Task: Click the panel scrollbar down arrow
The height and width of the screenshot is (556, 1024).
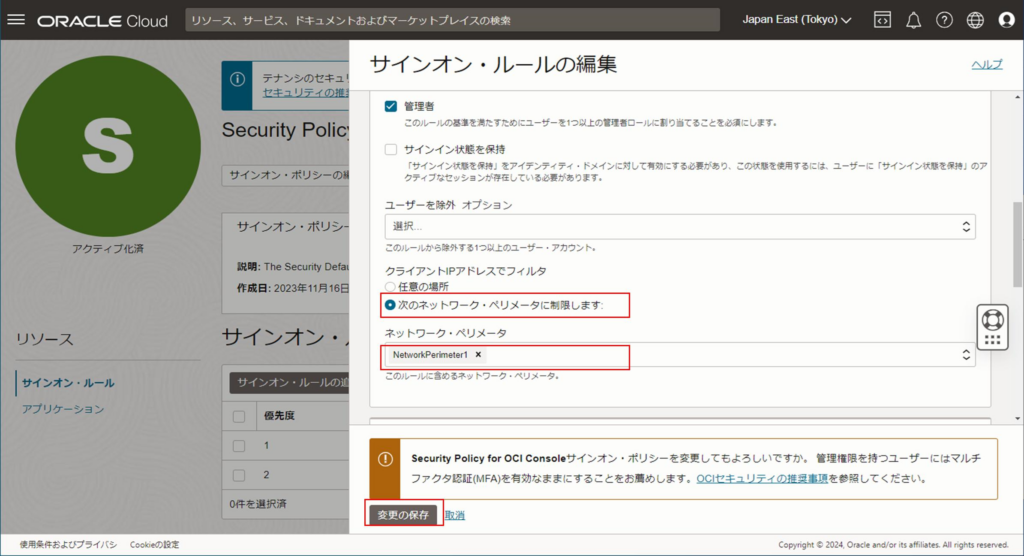Action: pos(1017,418)
